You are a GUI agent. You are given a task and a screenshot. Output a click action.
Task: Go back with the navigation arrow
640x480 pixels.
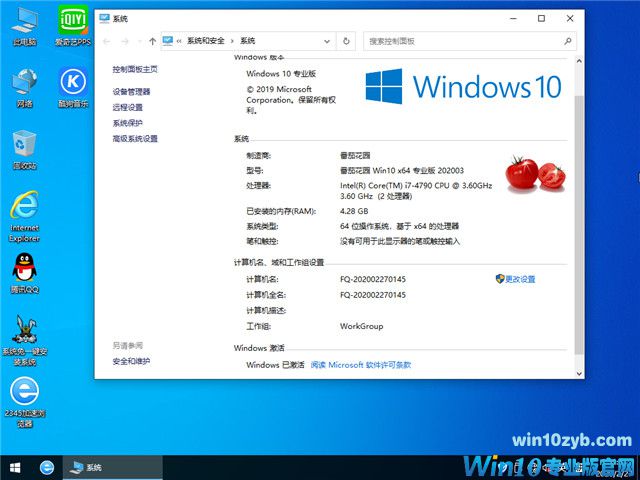pos(107,41)
